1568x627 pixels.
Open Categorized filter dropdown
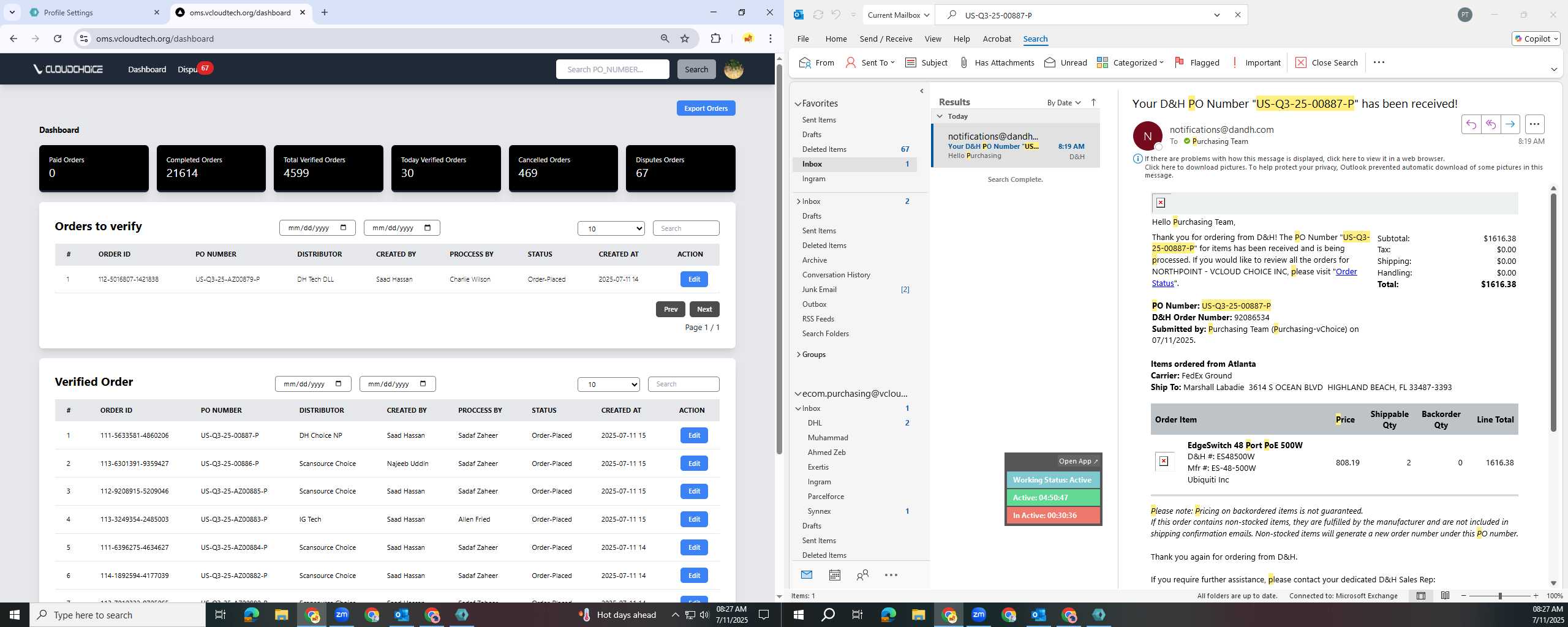[x=1130, y=62]
